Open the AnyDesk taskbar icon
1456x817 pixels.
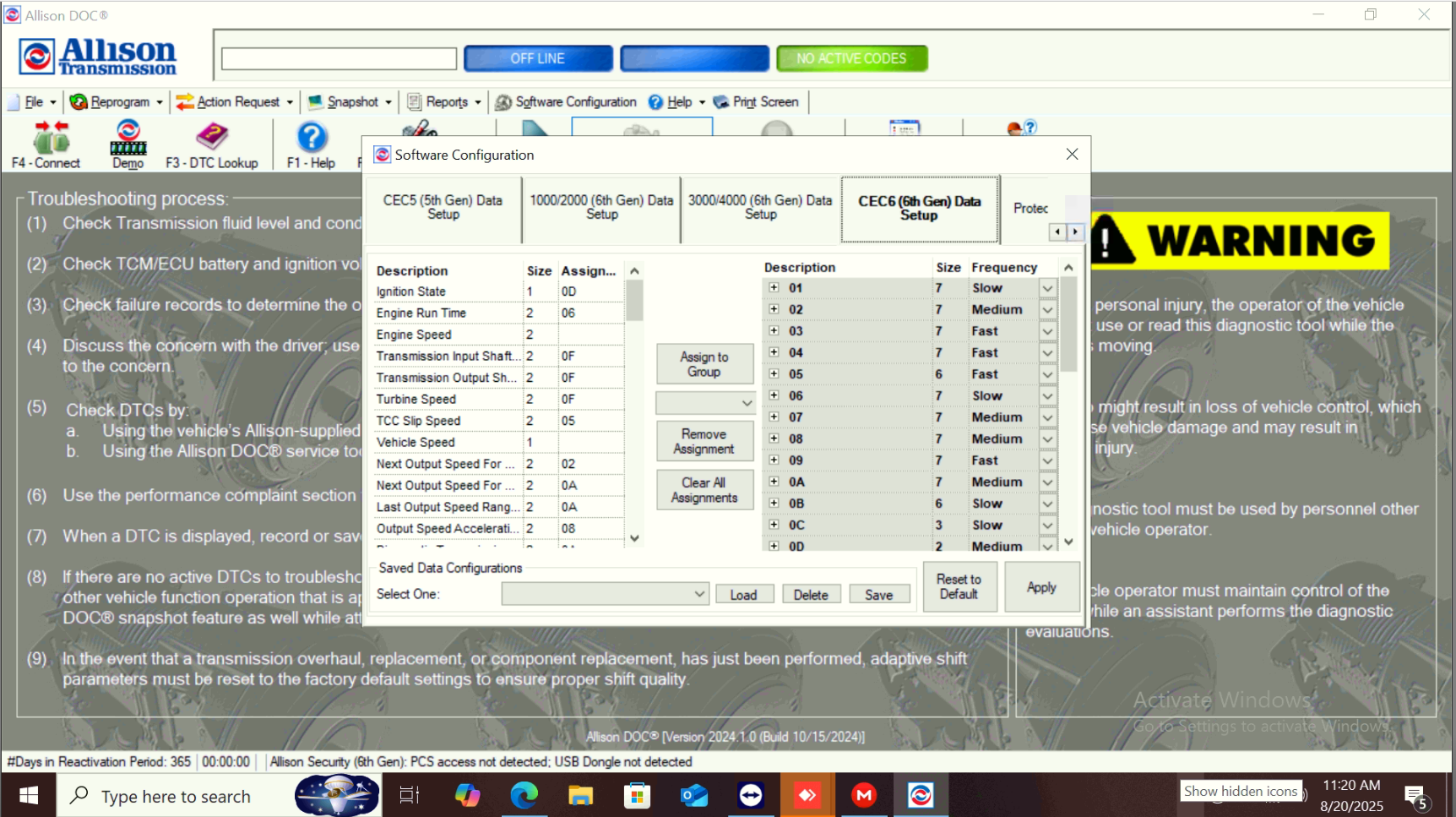coord(807,795)
